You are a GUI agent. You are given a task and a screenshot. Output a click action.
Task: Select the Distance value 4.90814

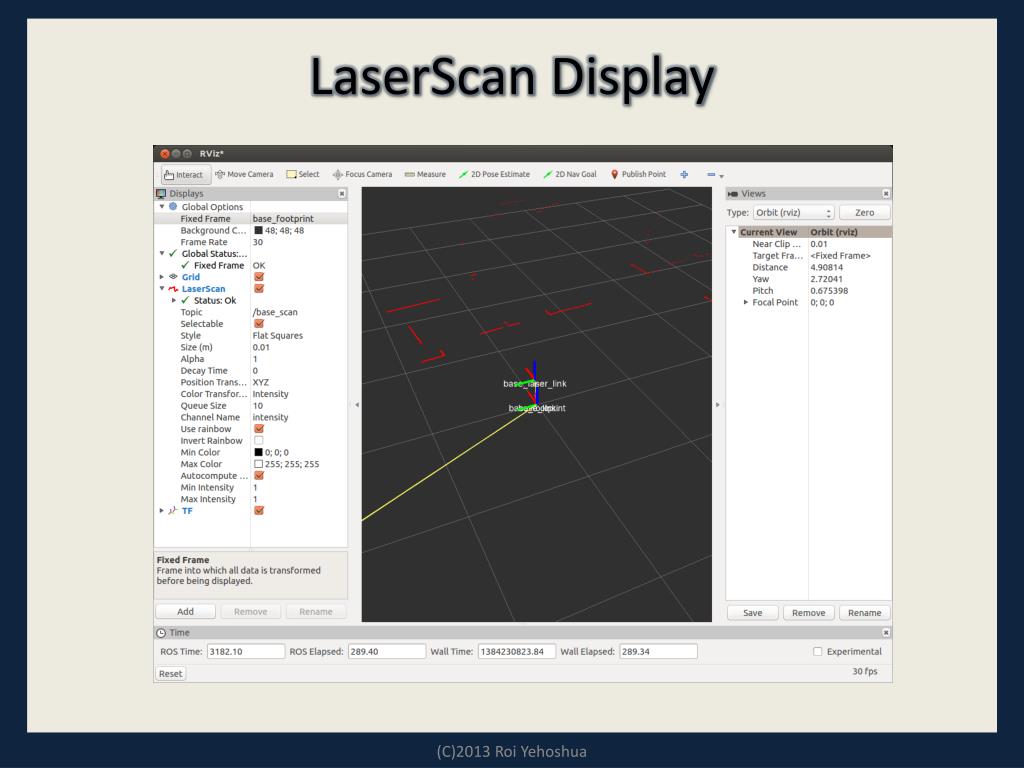[826, 267]
